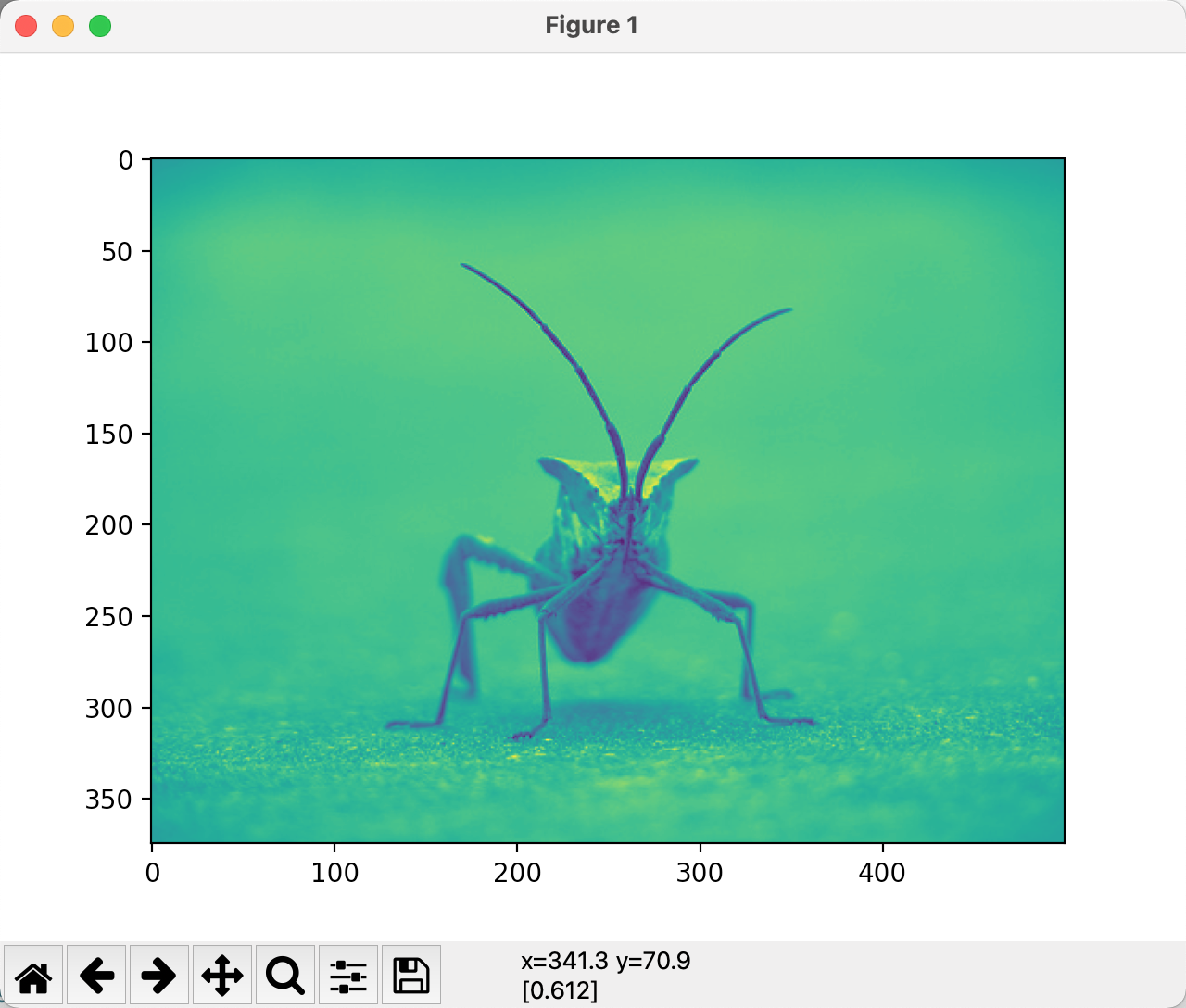Go forward to the next view

(159, 975)
